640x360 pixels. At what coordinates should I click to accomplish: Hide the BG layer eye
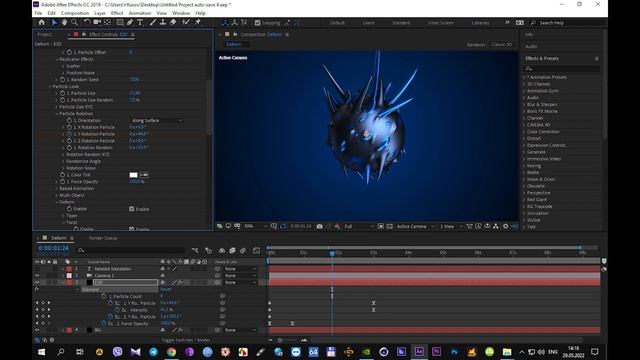point(37,330)
